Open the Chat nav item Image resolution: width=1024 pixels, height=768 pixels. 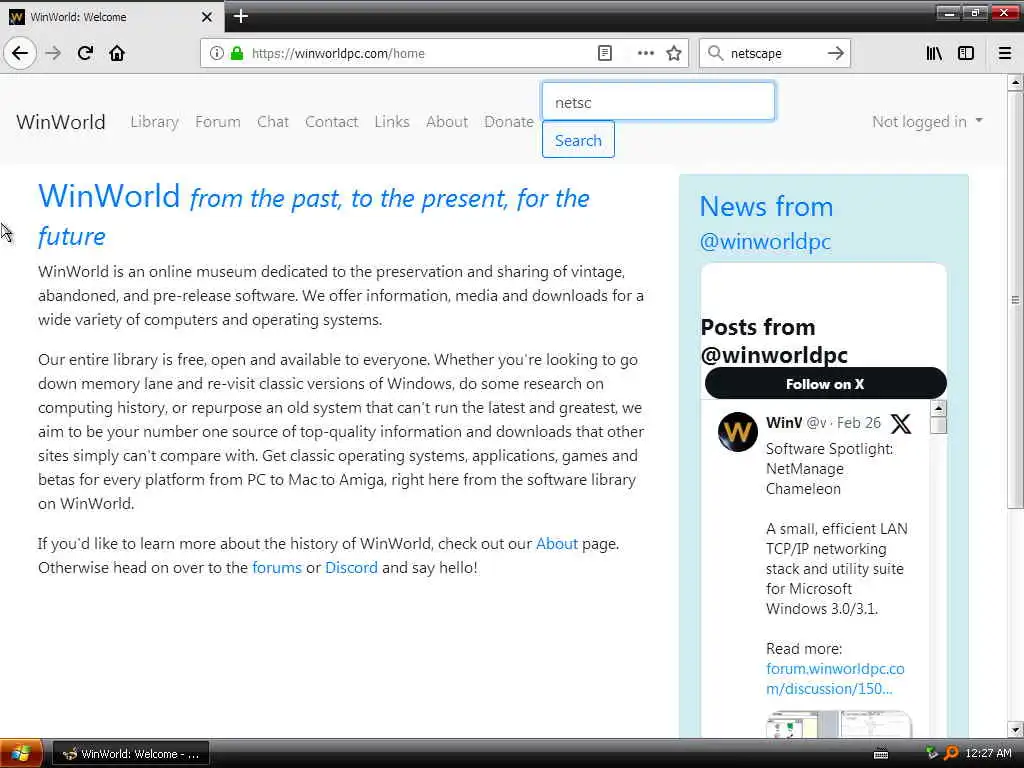point(272,121)
